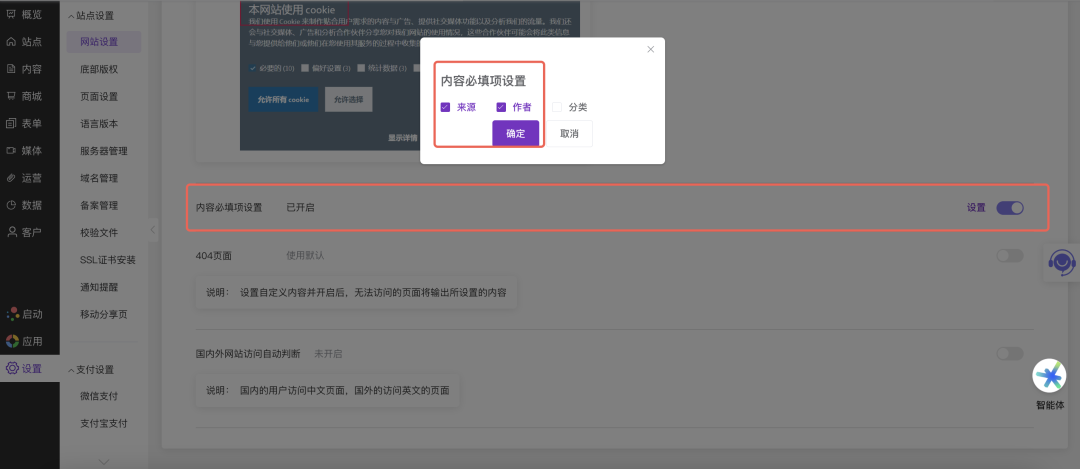Open the 智能体 AI agent icon

pos(1049,376)
